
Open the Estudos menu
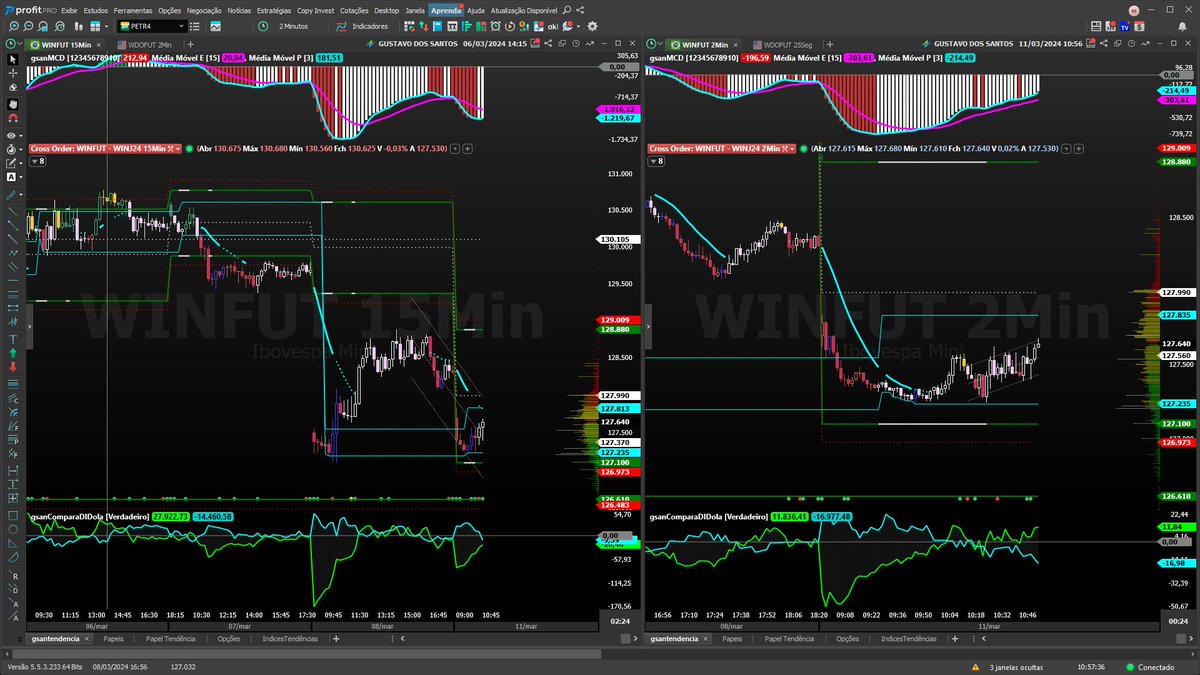point(96,10)
